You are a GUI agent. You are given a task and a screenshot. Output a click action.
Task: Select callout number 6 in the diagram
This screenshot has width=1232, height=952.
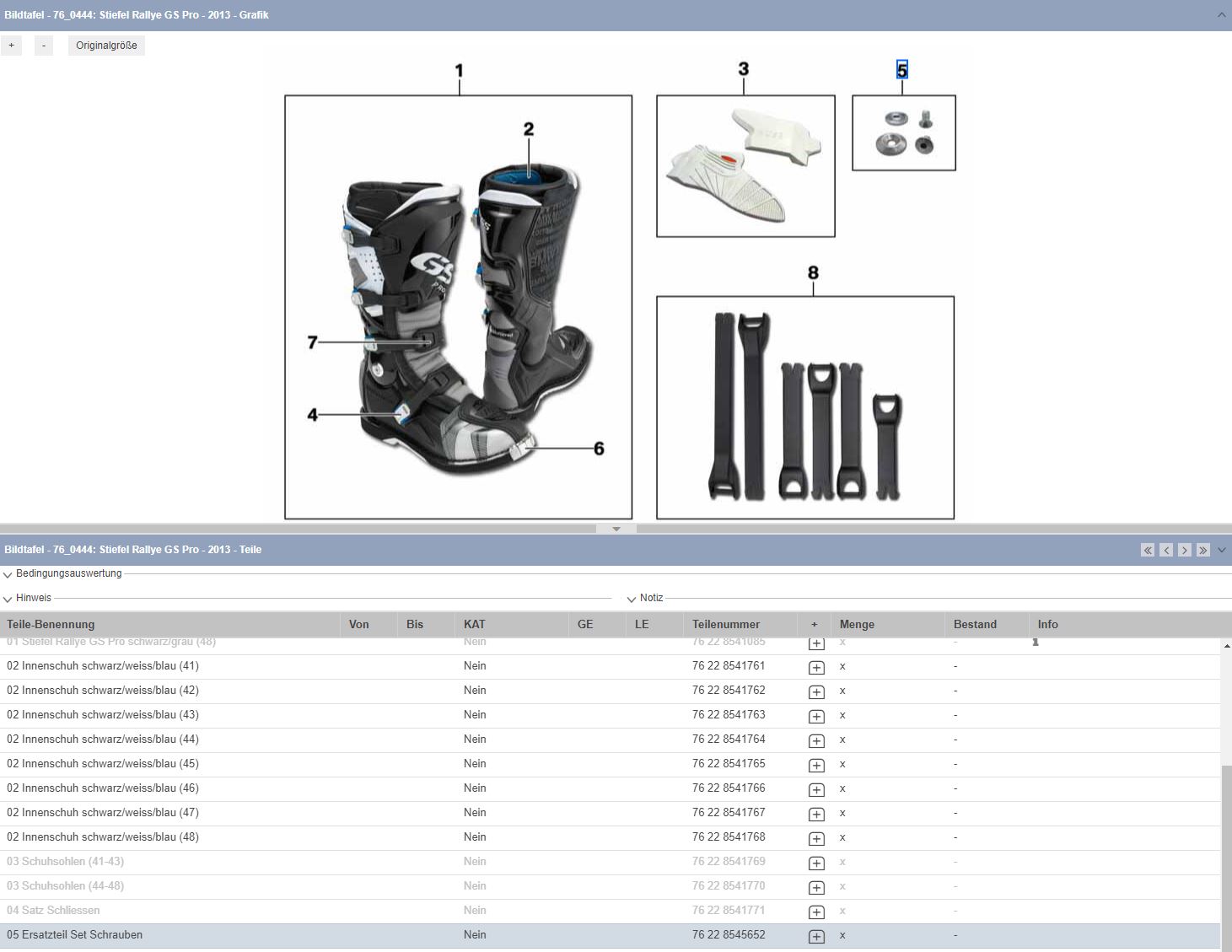[x=599, y=449]
